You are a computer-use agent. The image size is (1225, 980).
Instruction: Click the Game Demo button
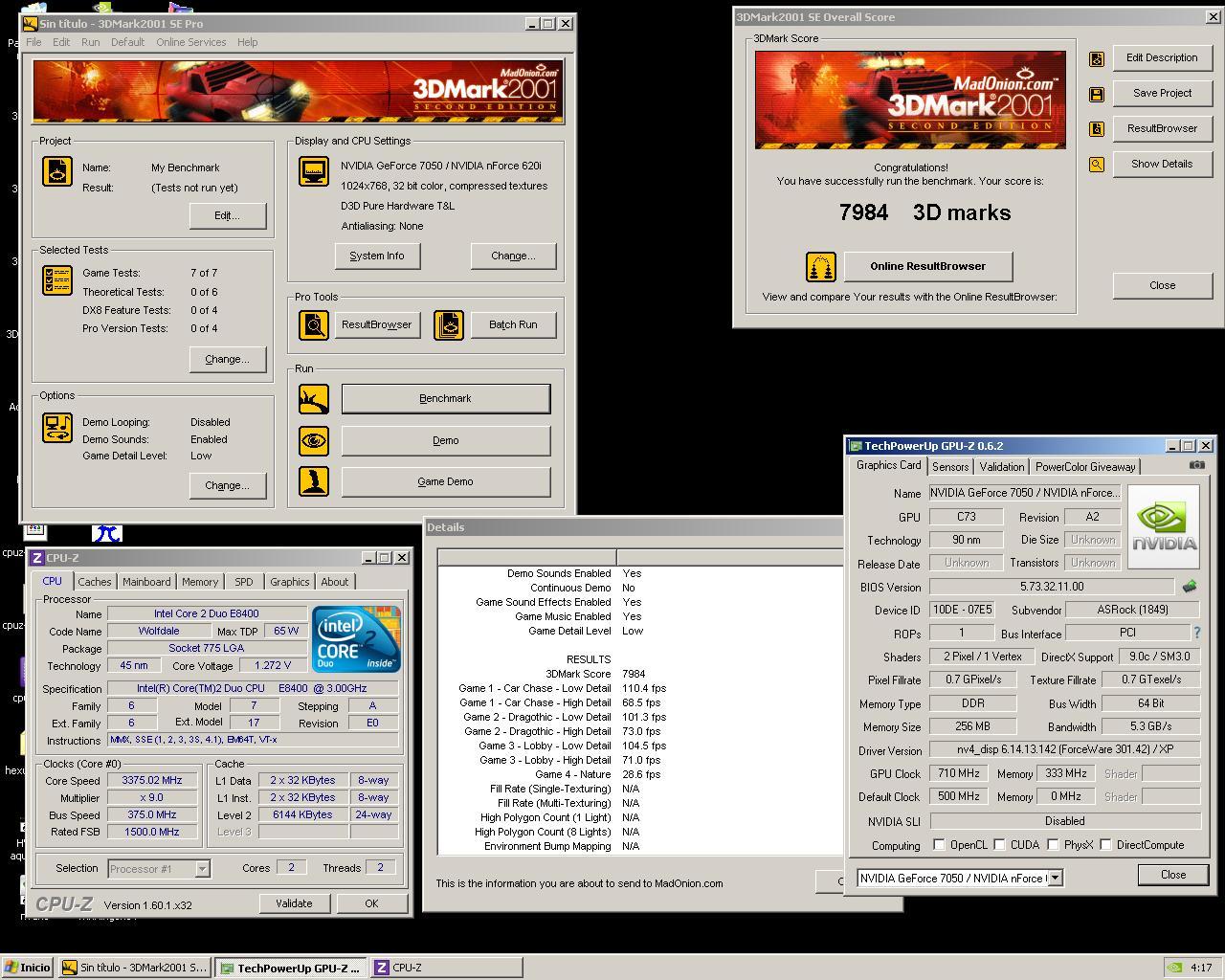click(x=446, y=481)
